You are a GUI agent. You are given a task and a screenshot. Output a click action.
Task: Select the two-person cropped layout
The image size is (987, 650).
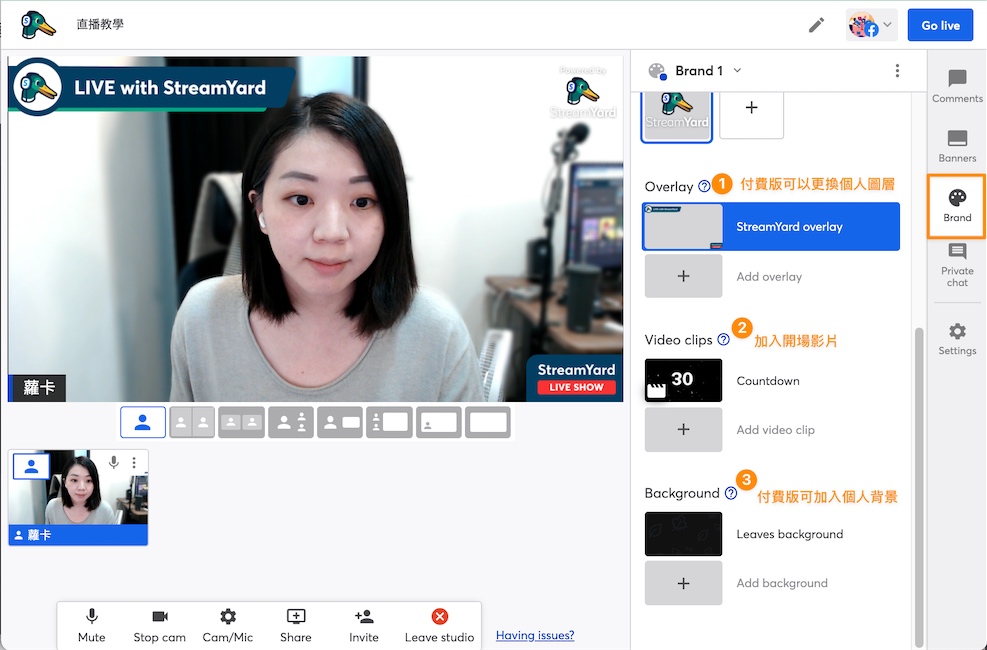point(192,422)
